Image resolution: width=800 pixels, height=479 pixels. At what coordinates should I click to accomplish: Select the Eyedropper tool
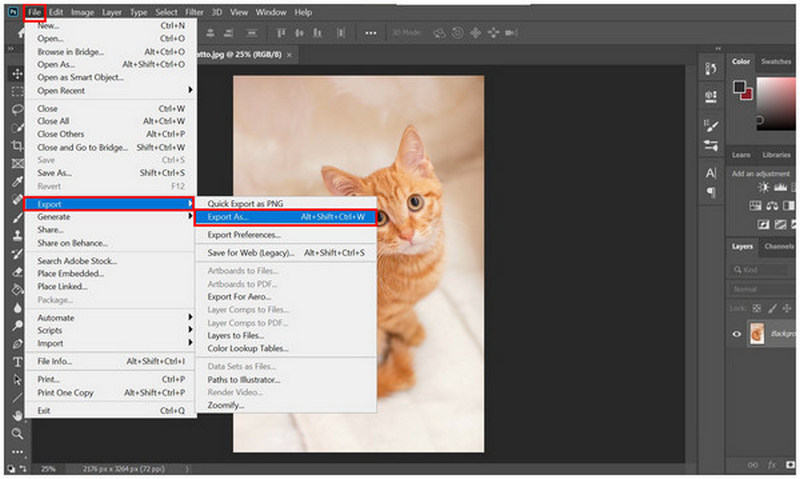[x=17, y=181]
